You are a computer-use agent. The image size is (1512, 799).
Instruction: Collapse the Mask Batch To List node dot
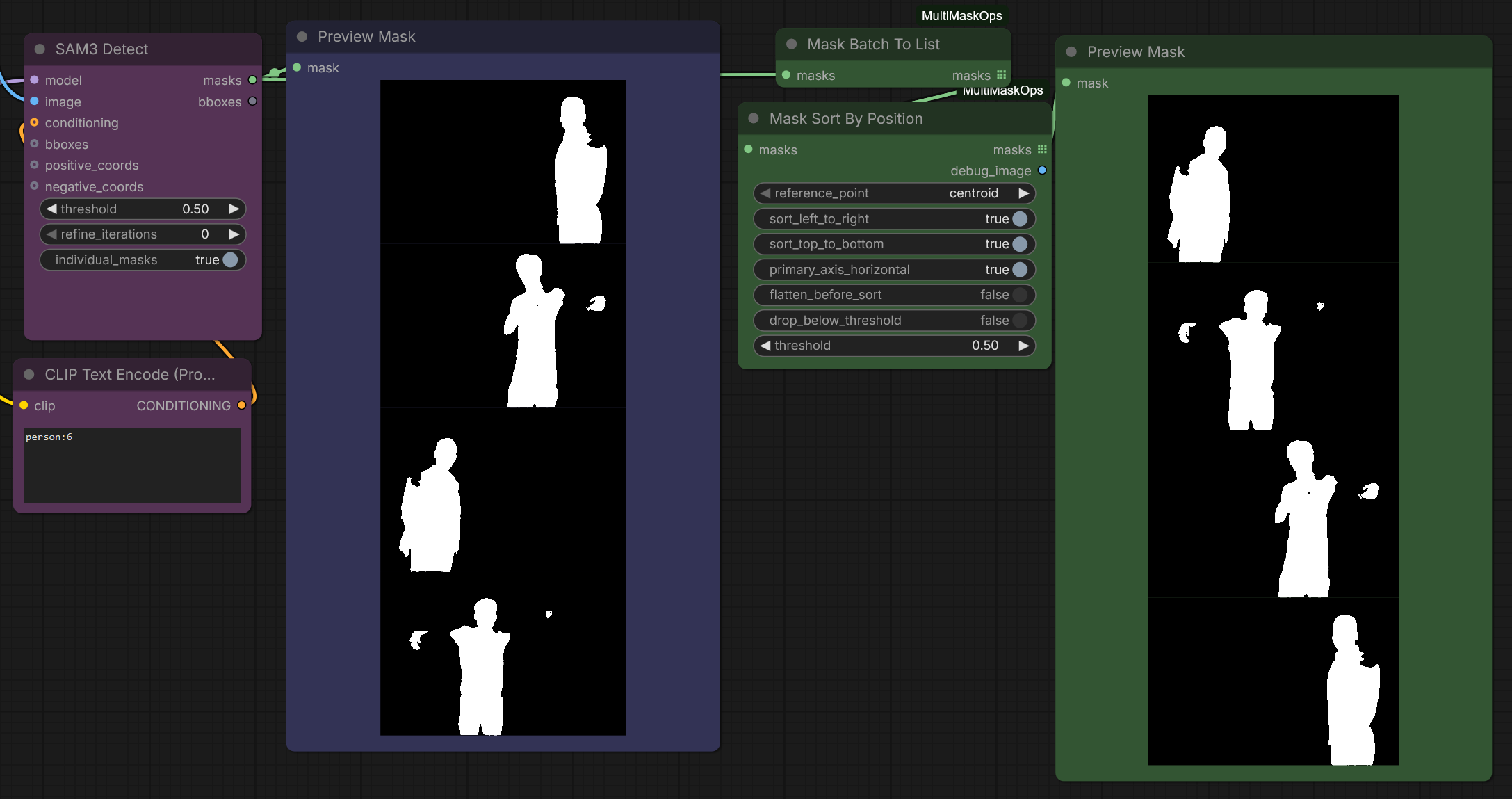[x=791, y=45]
